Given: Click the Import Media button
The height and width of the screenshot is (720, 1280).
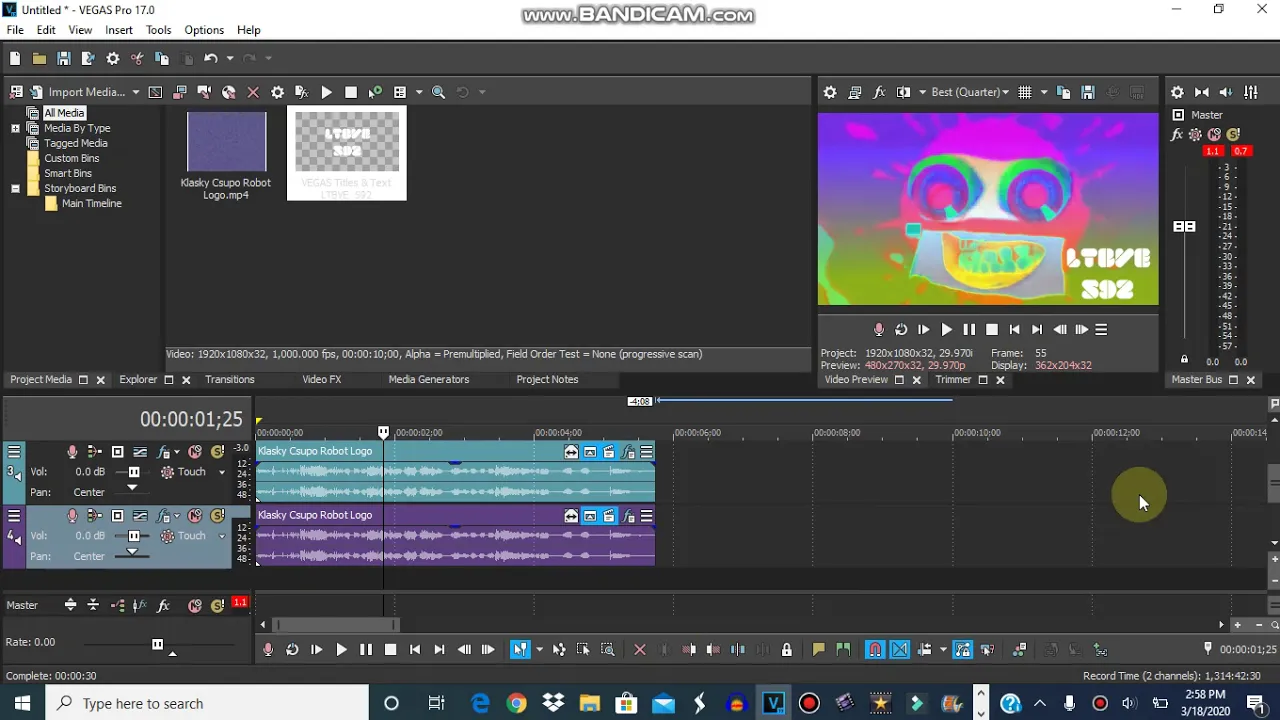Looking at the screenshot, I should pos(78,92).
